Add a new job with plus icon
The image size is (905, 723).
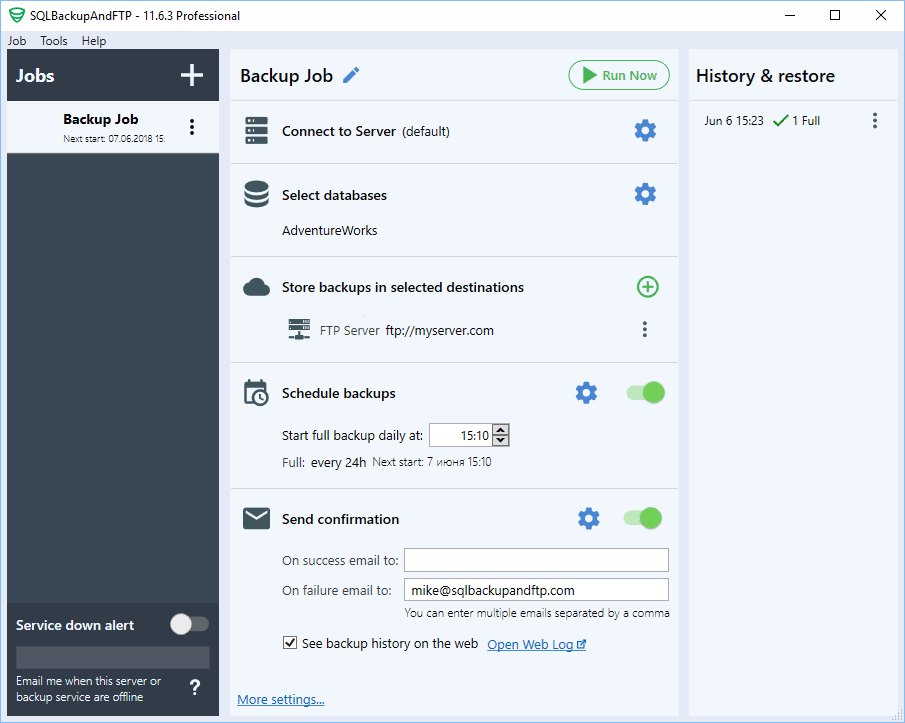click(191, 75)
